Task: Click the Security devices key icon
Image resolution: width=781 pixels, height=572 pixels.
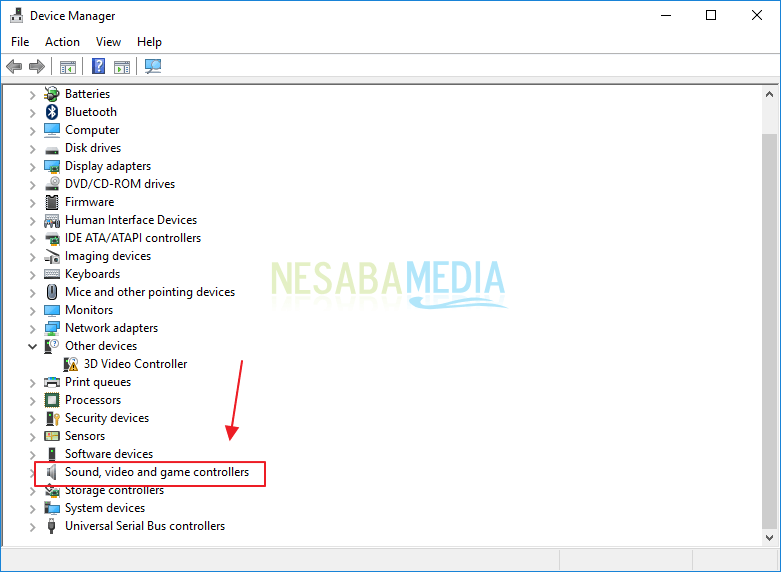Action: [52, 418]
